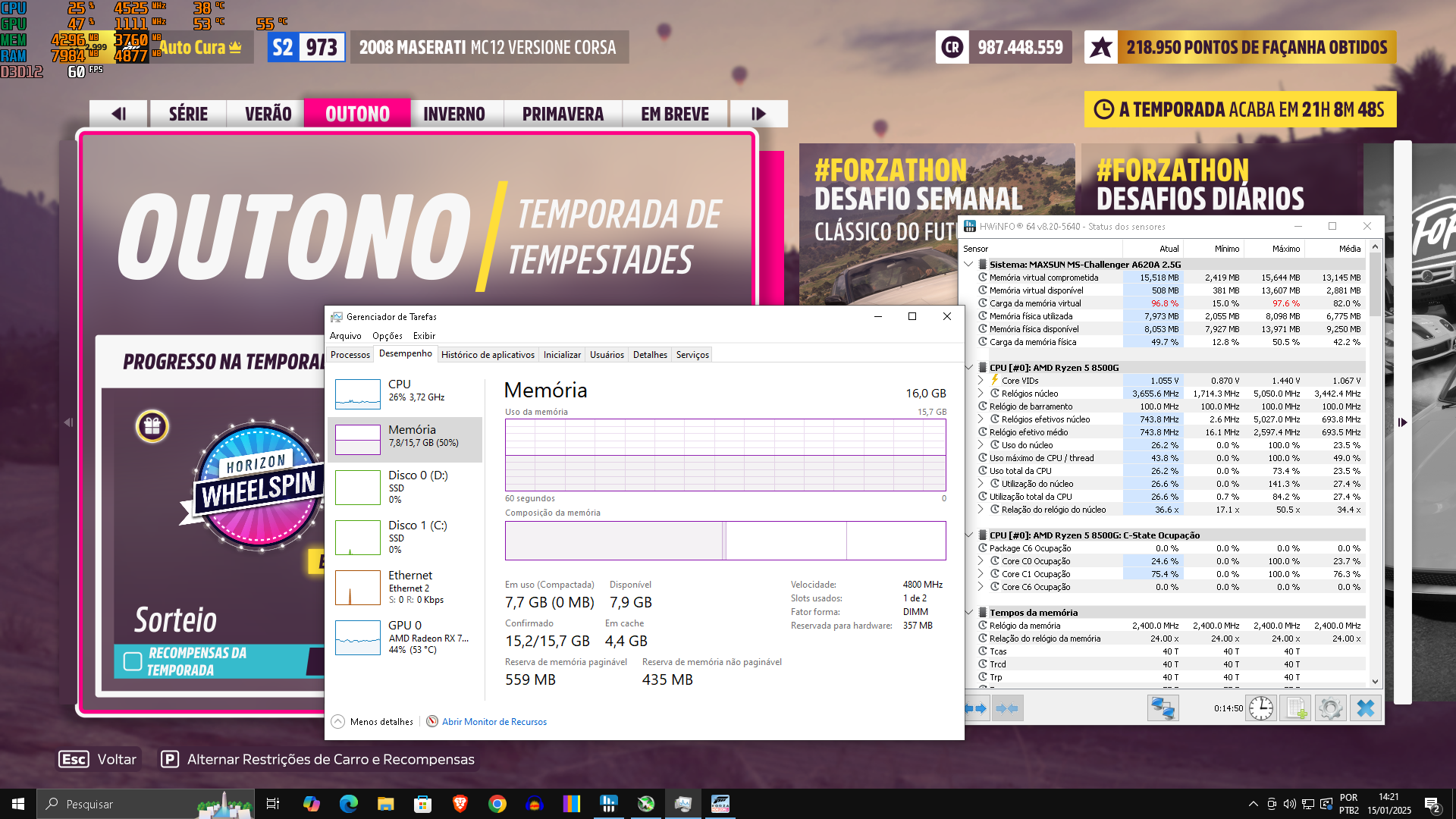The height and width of the screenshot is (819, 1456).
Task: Select Disco 1 (C:) performance item
Action: coord(405,537)
